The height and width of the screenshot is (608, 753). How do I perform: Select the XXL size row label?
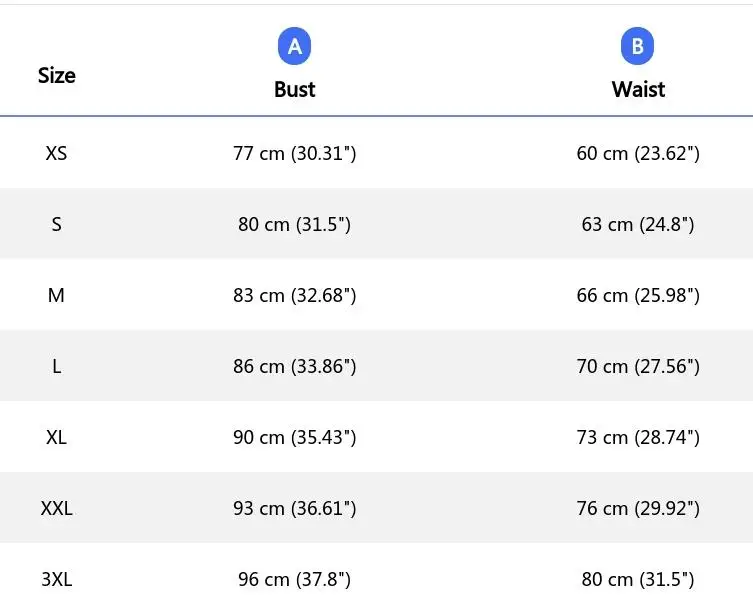[57, 508]
